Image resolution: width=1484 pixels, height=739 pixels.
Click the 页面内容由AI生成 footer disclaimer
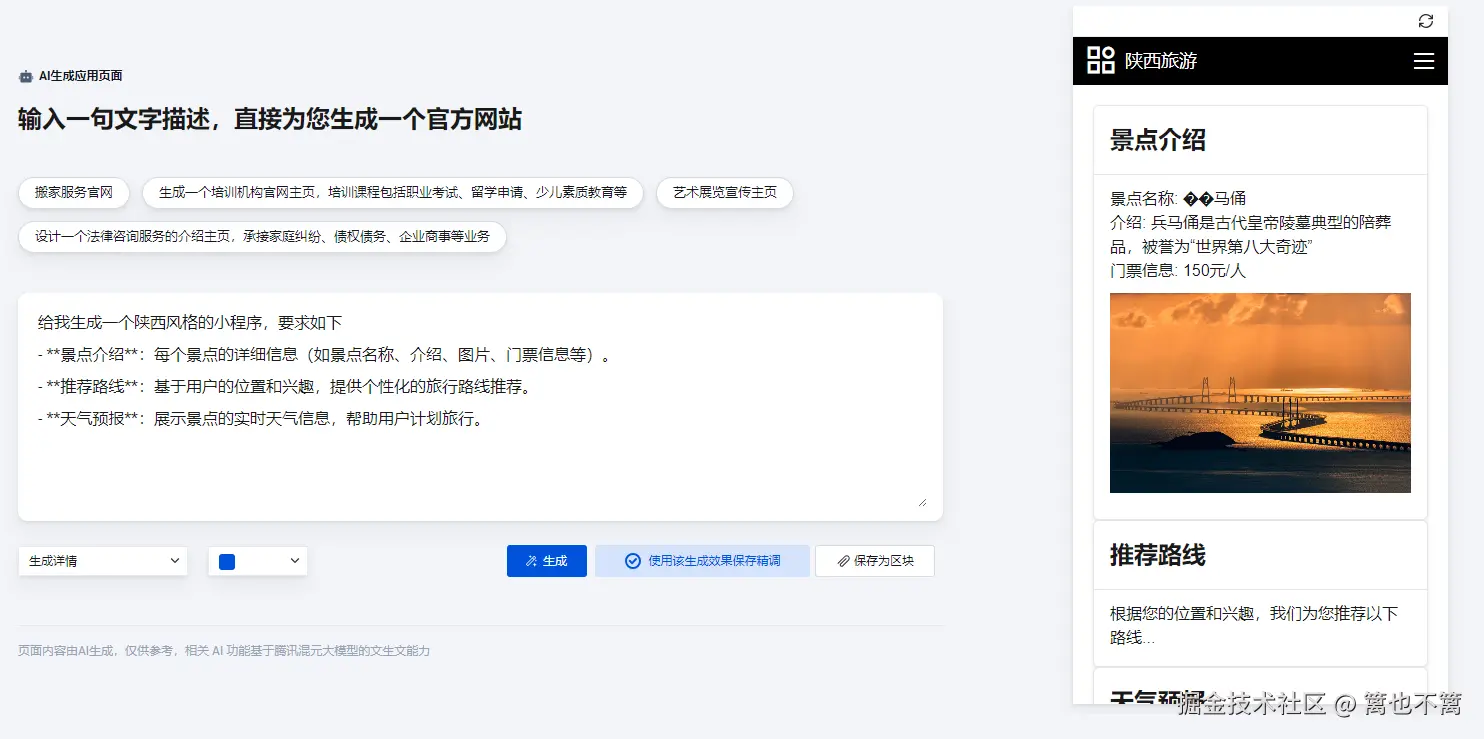coord(224,651)
